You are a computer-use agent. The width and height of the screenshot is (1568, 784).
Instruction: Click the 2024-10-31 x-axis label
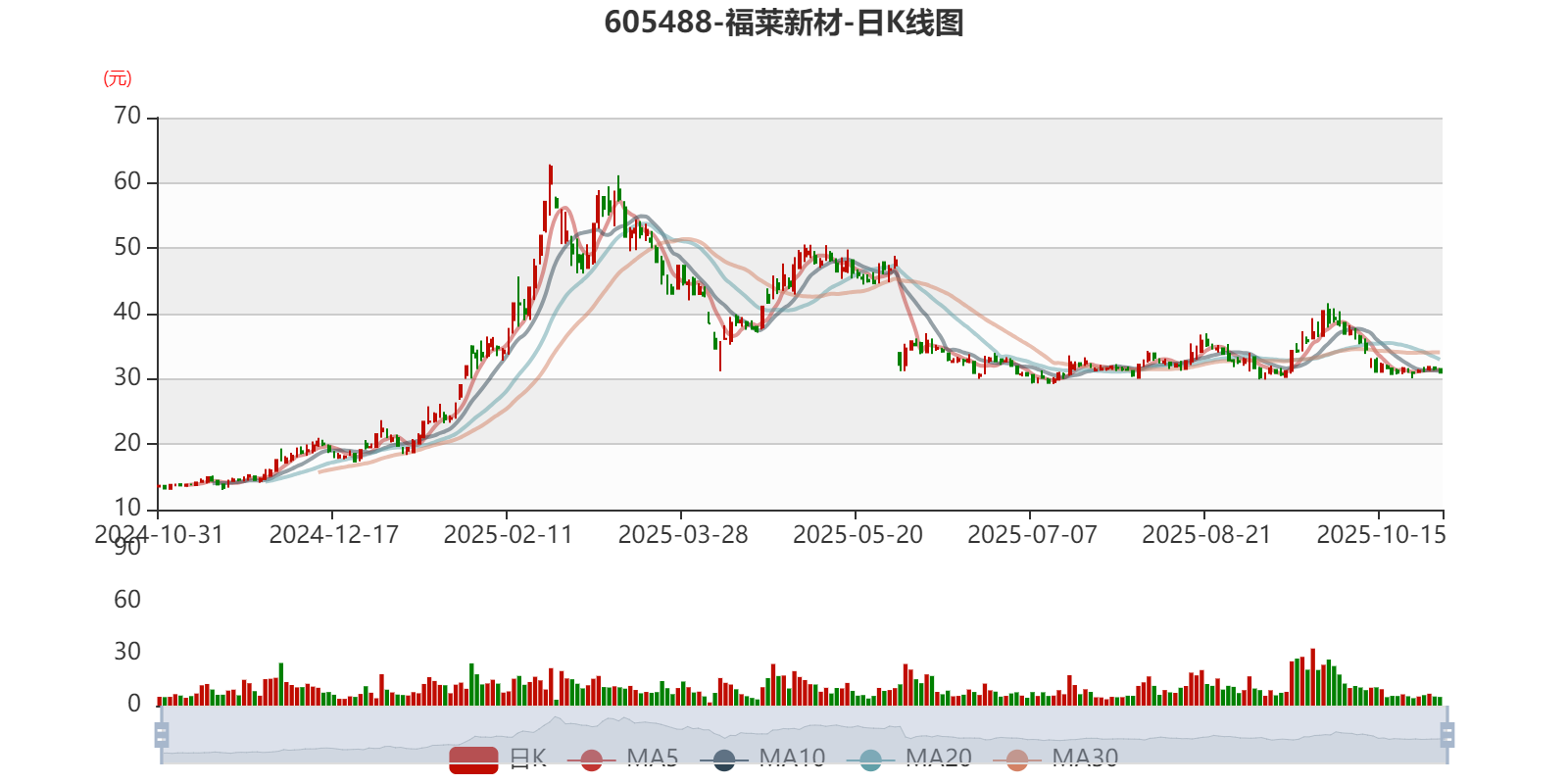[x=159, y=535]
